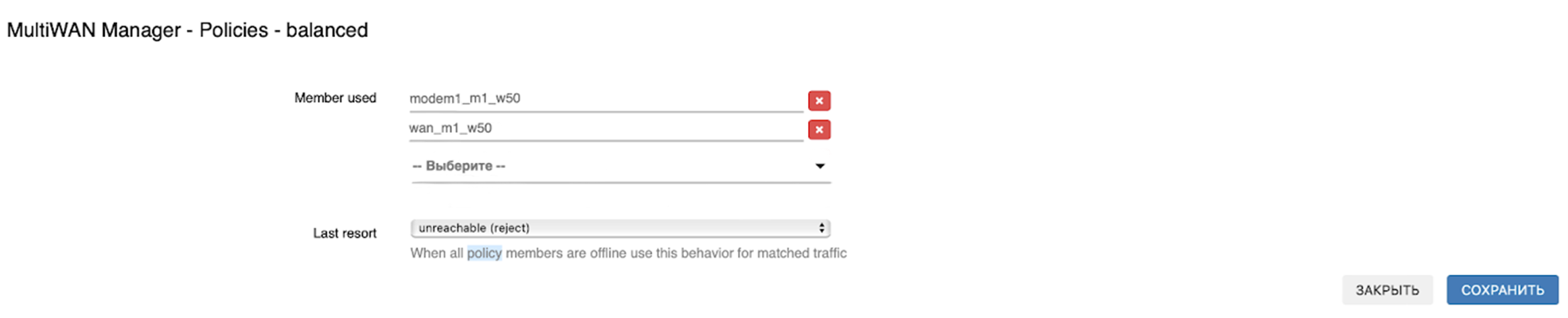Viewport: 1568px width, 318px height.
Task: Click the Last resort select arrows
Action: pos(821,228)
